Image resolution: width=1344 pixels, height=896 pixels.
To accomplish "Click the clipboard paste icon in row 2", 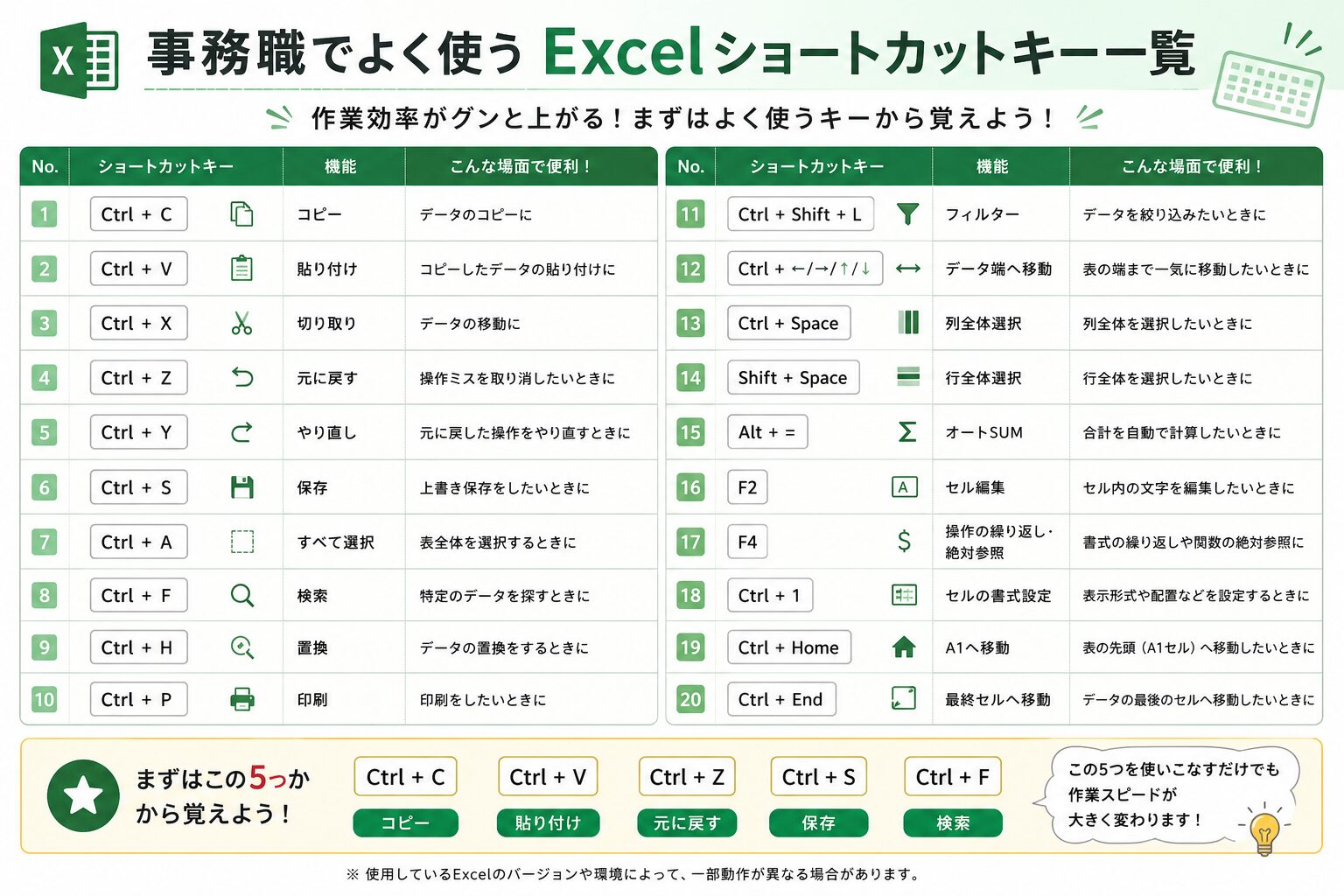I will [x=241, y=269].
